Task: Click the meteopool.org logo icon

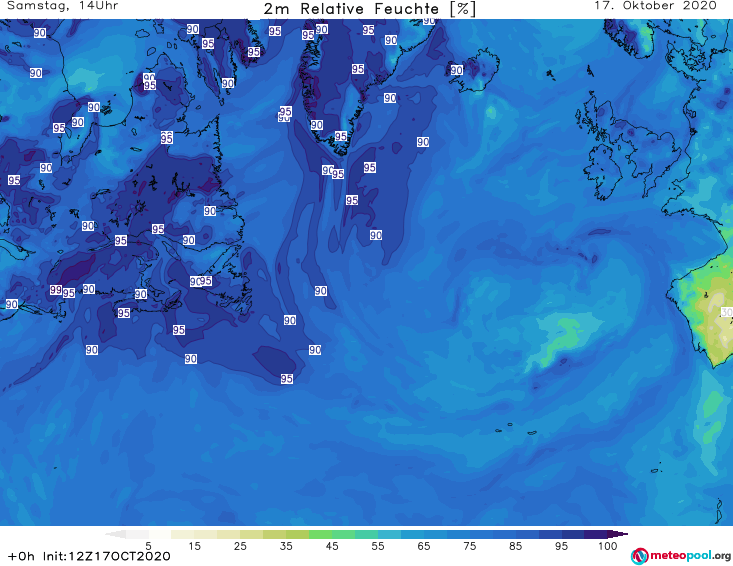Action: point(639,556)
